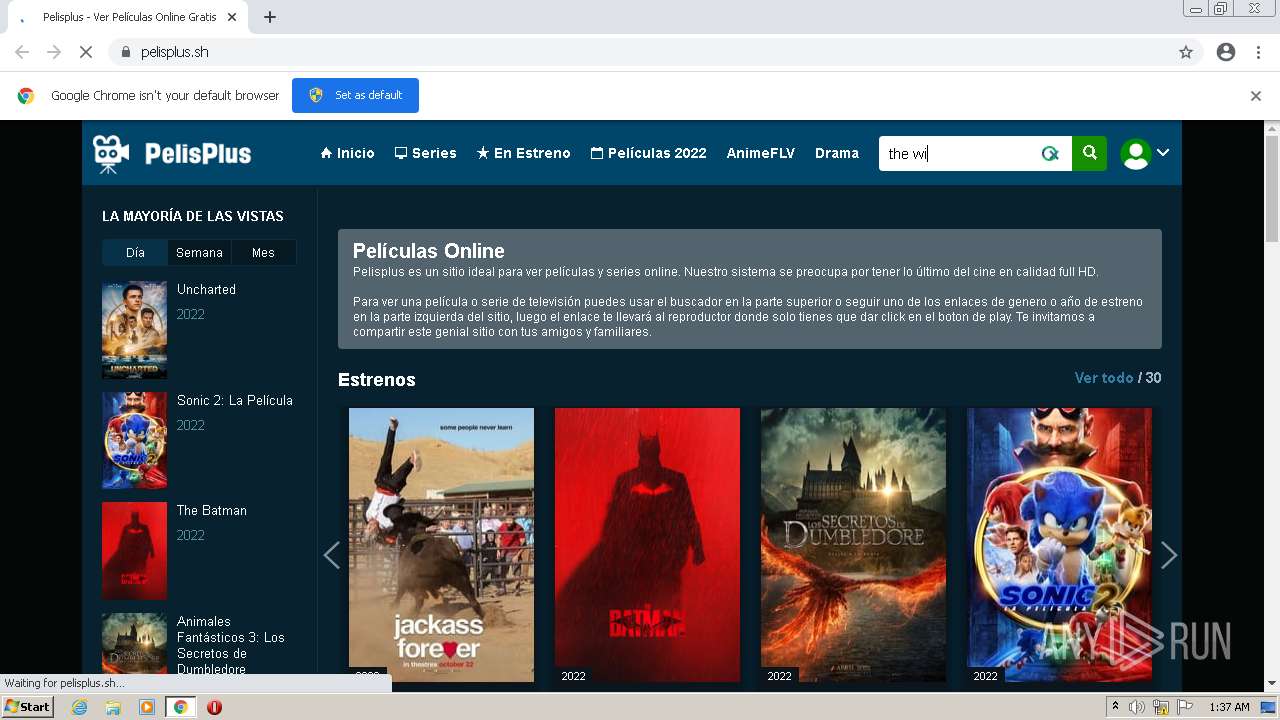Click the green search magnifier button
1280x720 pixels.
tap(1090, 153)
